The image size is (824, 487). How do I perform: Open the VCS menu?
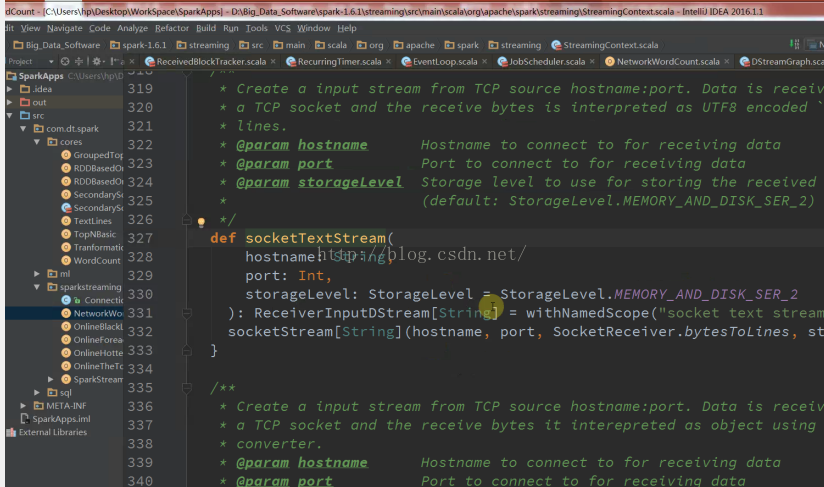[x=283, y=28]
